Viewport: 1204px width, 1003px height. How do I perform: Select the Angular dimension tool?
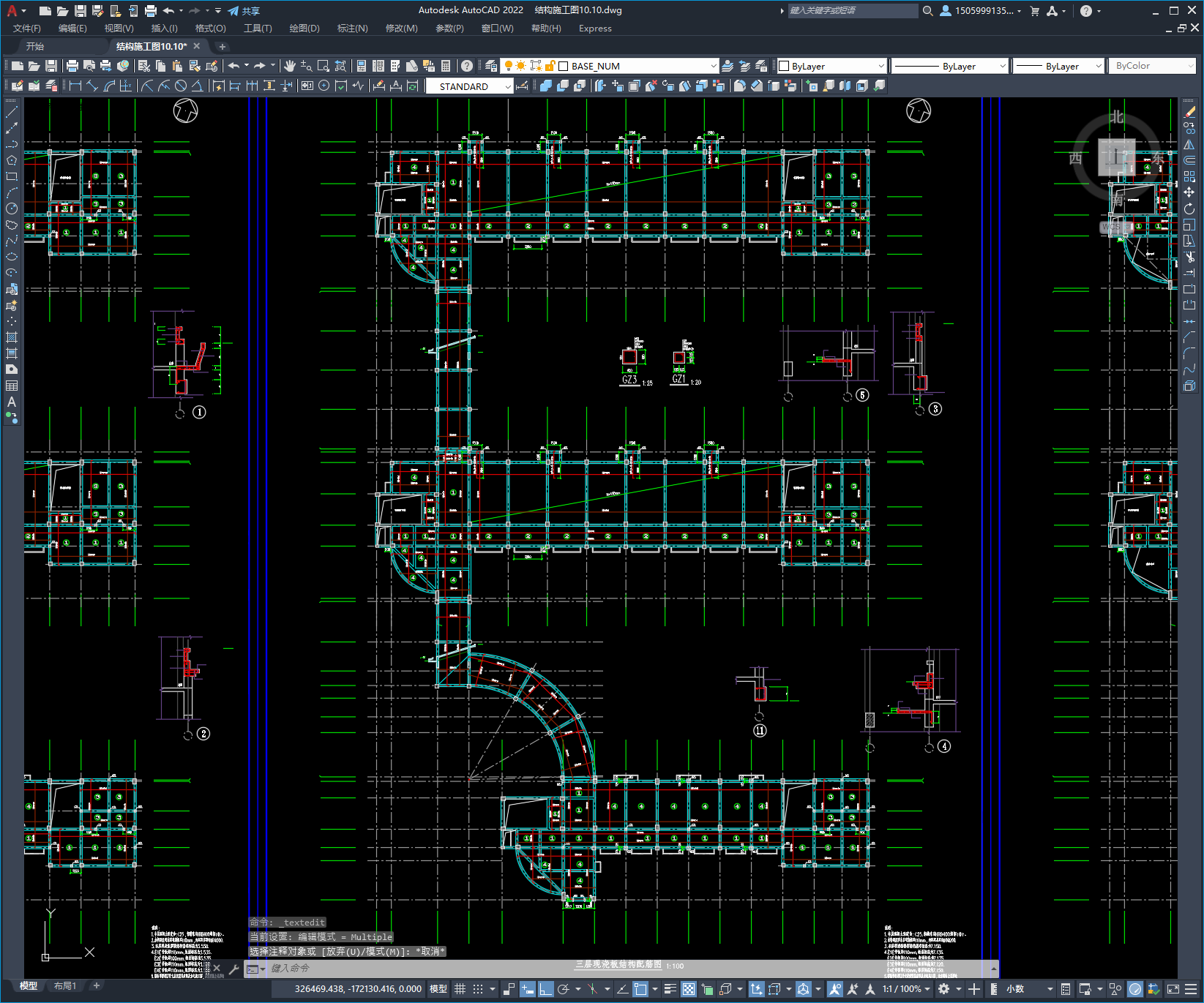(197, 86)
